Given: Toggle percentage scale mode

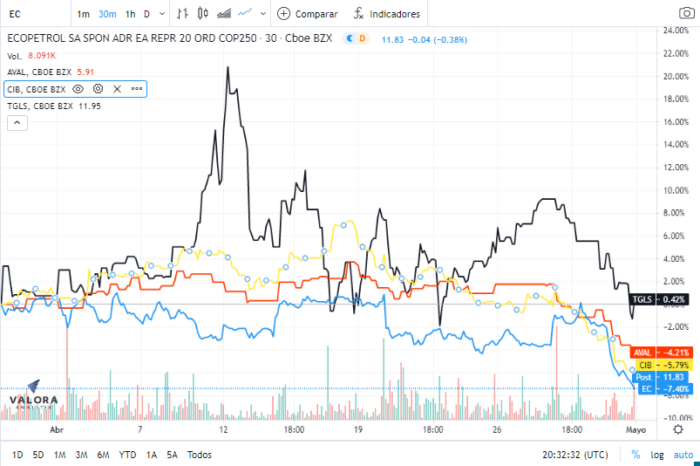Looking at the screenshot, I should point(636,454).
